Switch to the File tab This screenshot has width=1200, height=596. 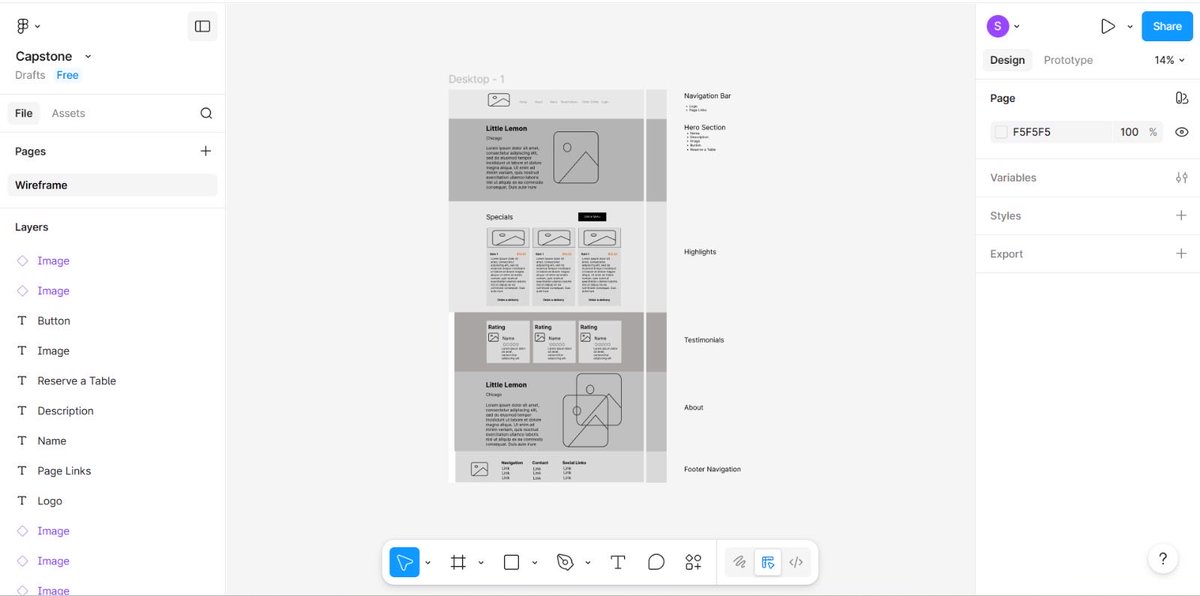24,113
